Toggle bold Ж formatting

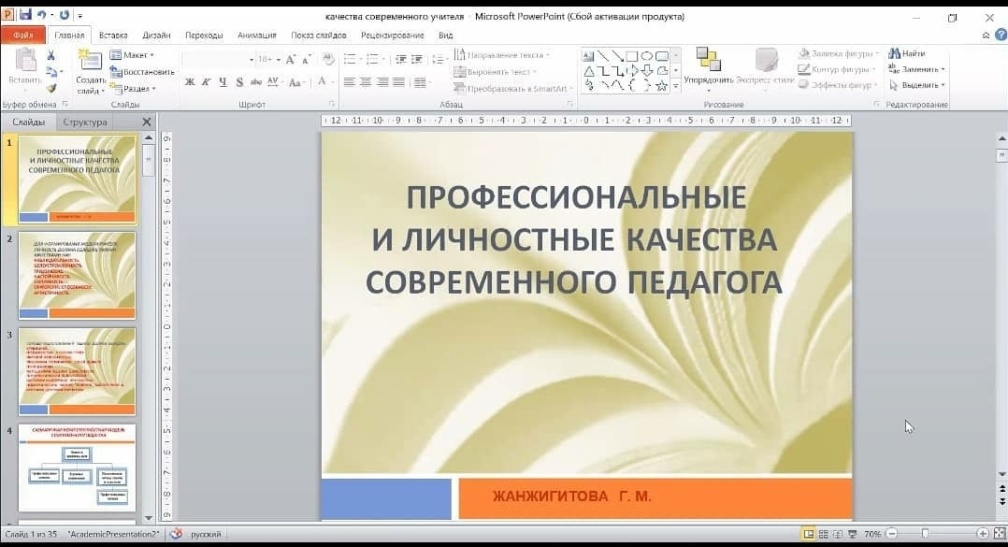coord(190,83)
